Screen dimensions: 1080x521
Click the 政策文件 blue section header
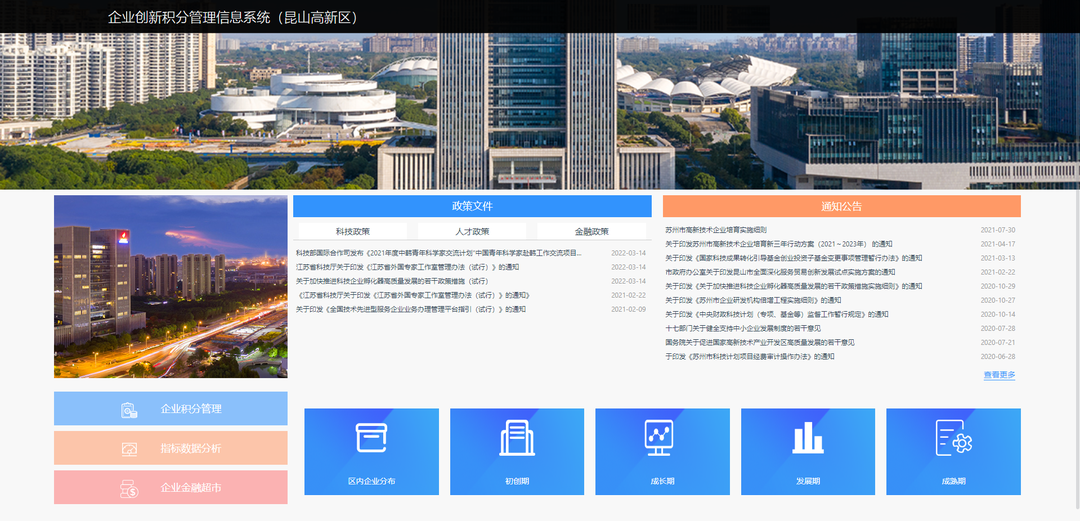(x=472, y=206)
